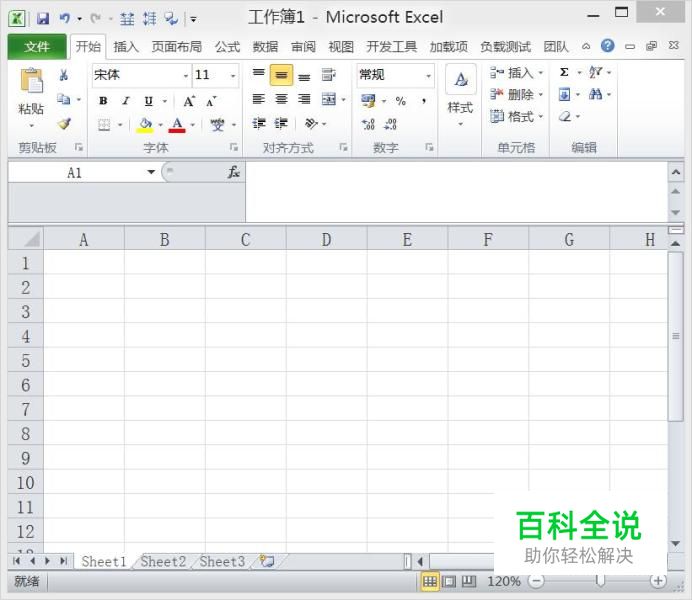Open the Borders dropdown arrow
Viewport: 692px width, 600px height.
click(x=120, y=125)
